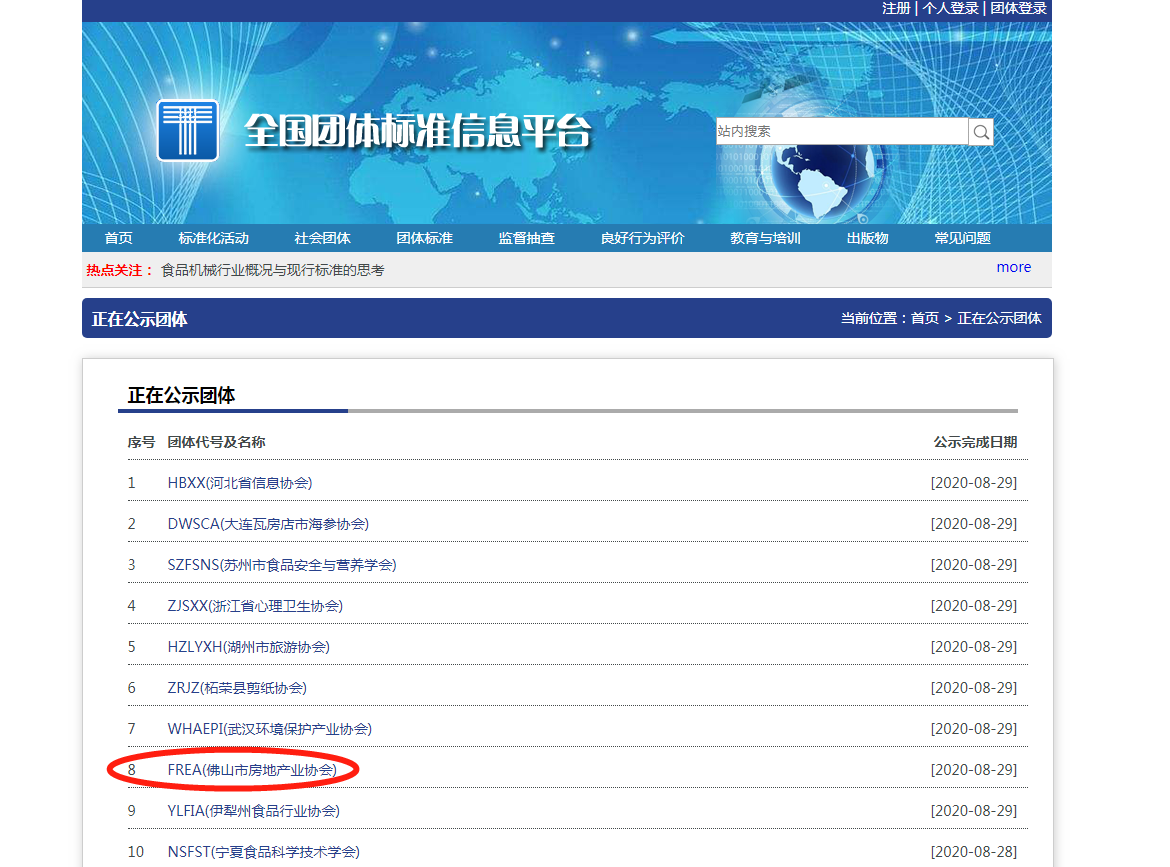Click the platform logo icon
The width and height of the screenshot is (1170, 867).
coord(187,131)
